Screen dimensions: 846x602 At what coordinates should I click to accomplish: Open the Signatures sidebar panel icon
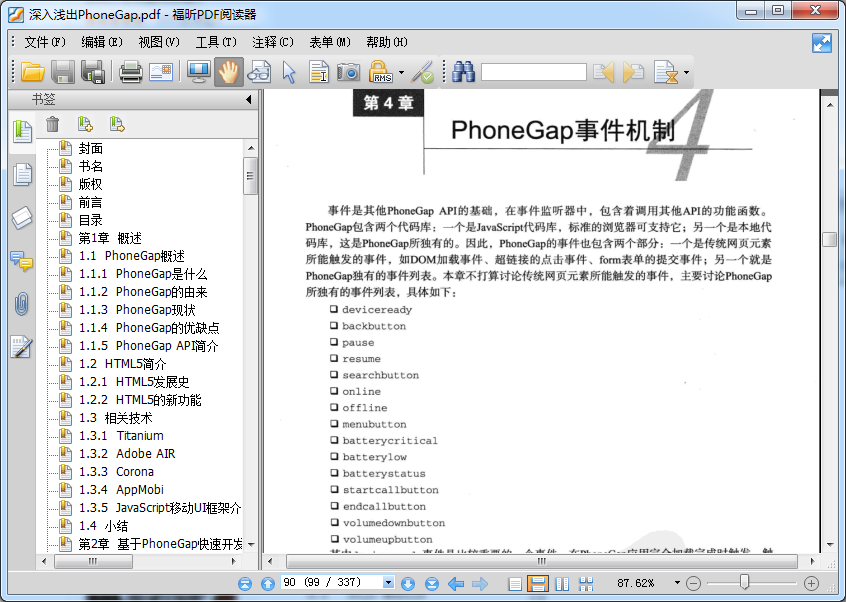22,347
